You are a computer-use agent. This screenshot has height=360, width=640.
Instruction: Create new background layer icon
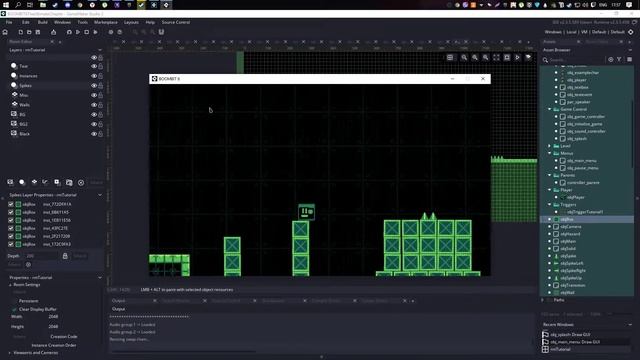pos(10,182)
